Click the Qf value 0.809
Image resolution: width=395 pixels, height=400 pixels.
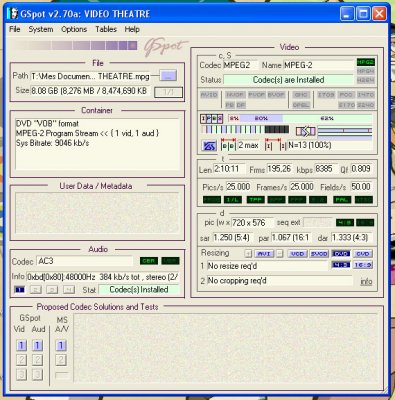361,169
